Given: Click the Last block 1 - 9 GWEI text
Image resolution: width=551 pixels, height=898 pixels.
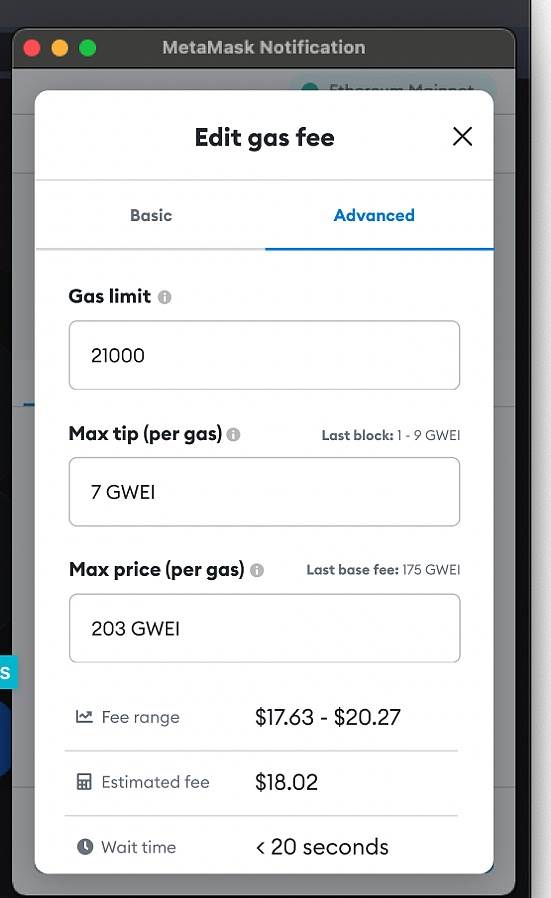Looking at the screenshot, I should click(x=391, y=435).
